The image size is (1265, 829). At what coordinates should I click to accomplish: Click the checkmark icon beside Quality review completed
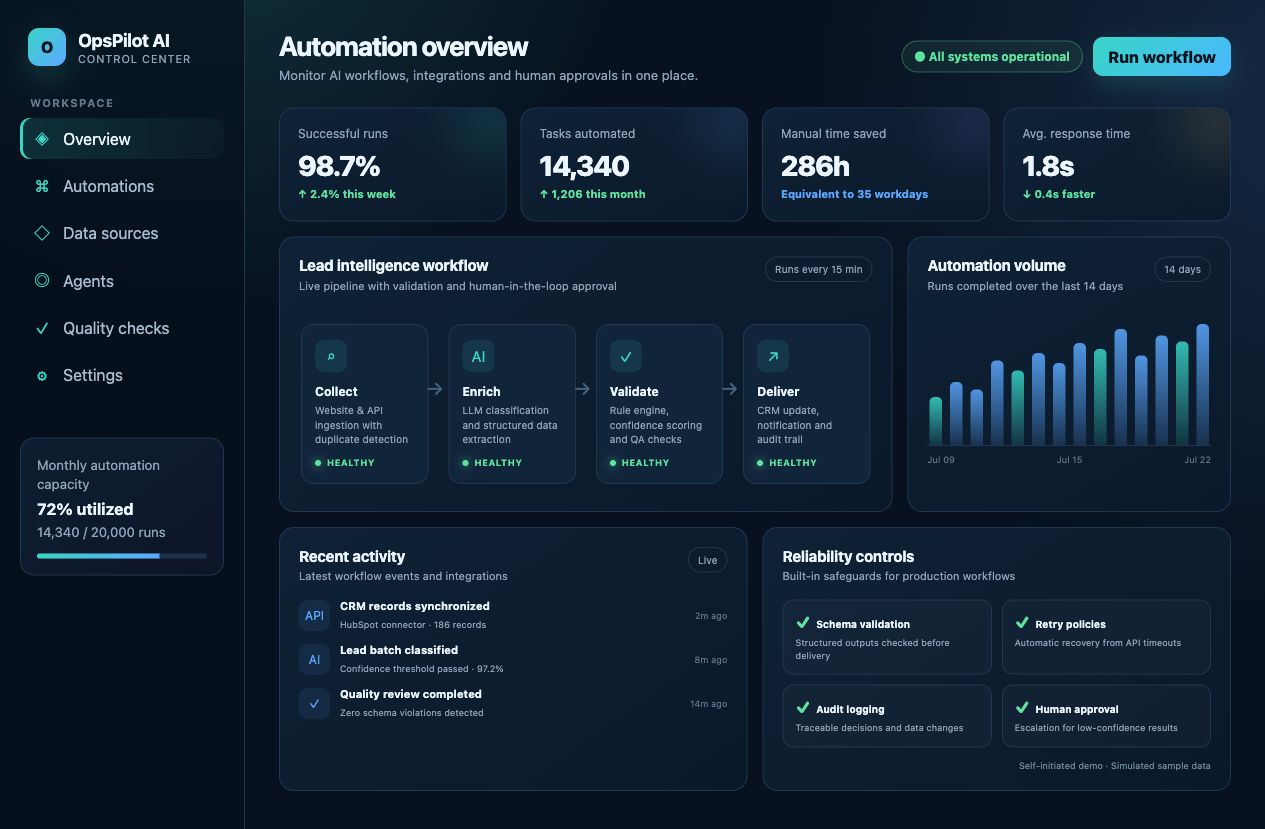pyautogui.click(x=314, y=703)
